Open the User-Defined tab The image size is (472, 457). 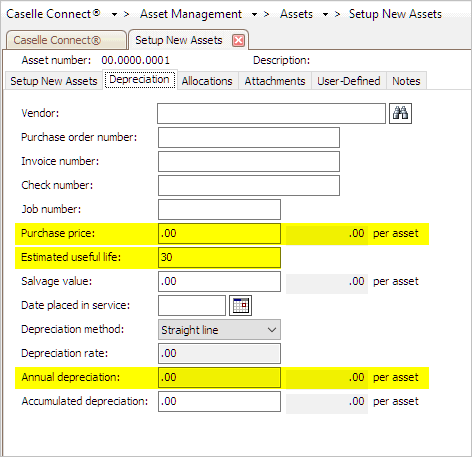(x=349, y=81)
